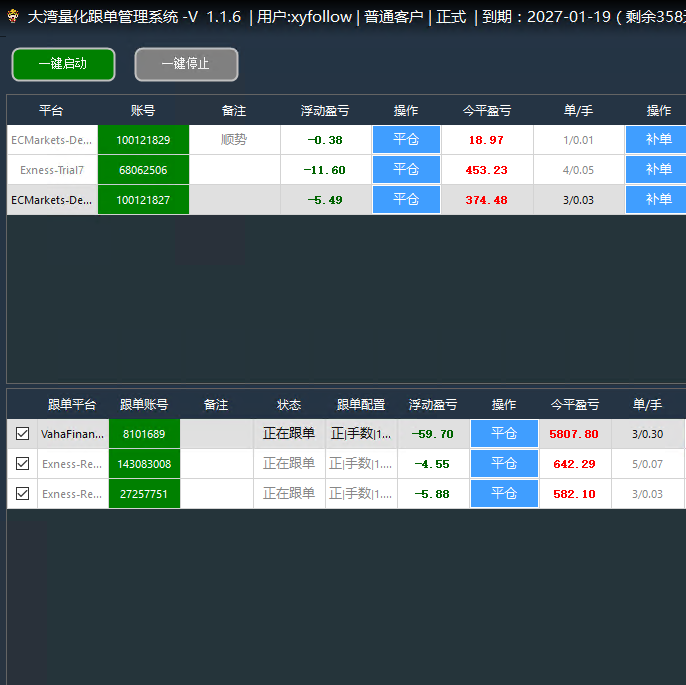This screenshot has width=686, height=685.
Task: Click 平仓 for follower account 8101689
Action: click(x=504, y=433)
